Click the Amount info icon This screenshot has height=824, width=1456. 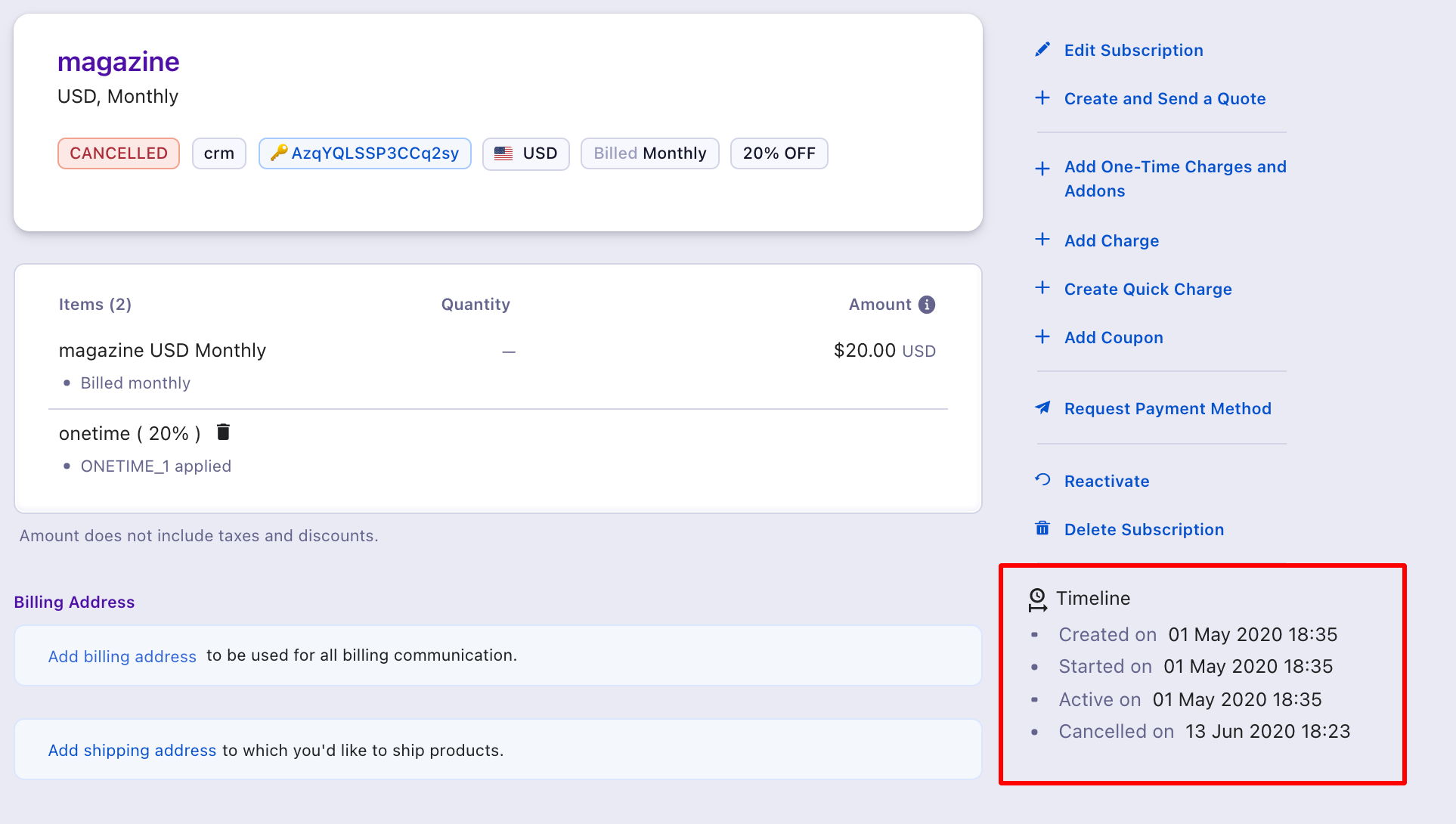coord(927,305)
